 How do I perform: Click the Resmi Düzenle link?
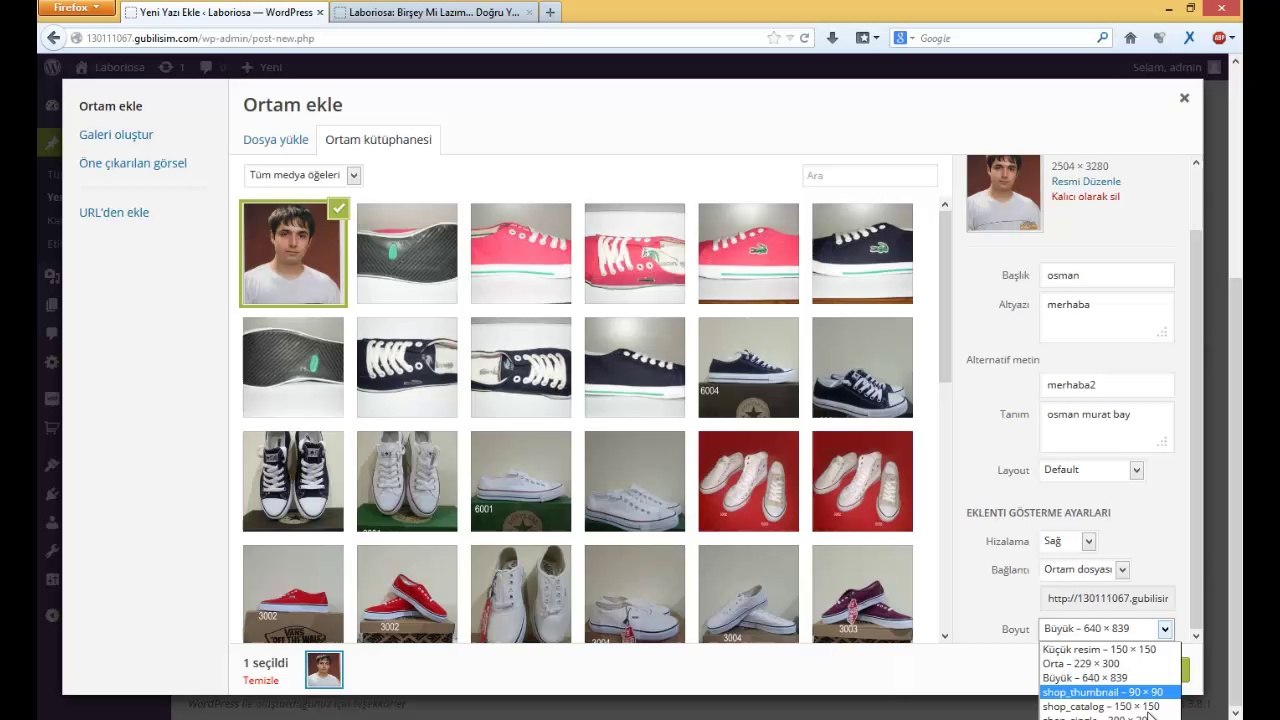tap(1085, 182)
